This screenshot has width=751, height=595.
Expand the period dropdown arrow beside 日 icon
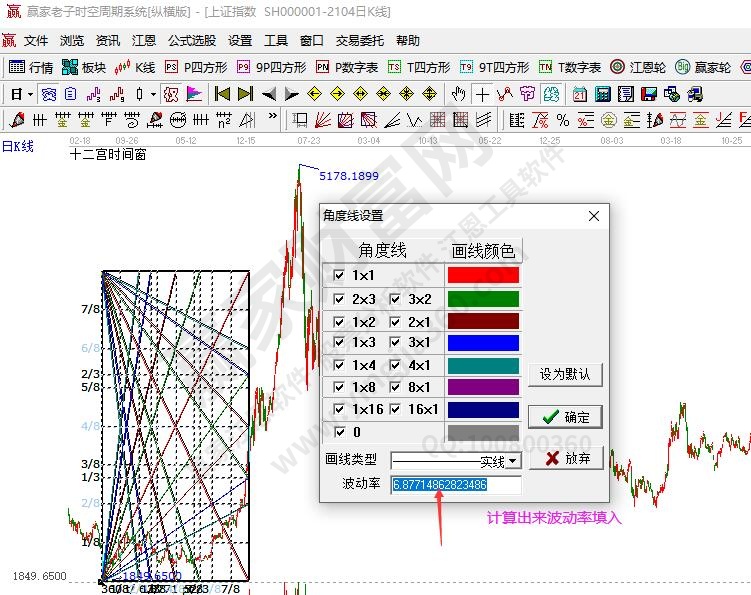coord(31,94)
